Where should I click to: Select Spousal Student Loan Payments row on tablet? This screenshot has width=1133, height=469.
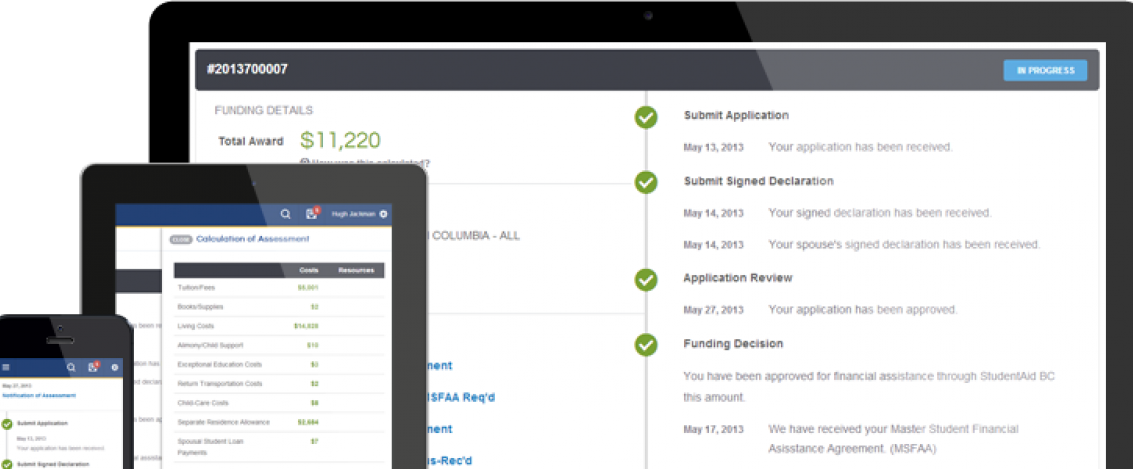(x=280, y=447)
